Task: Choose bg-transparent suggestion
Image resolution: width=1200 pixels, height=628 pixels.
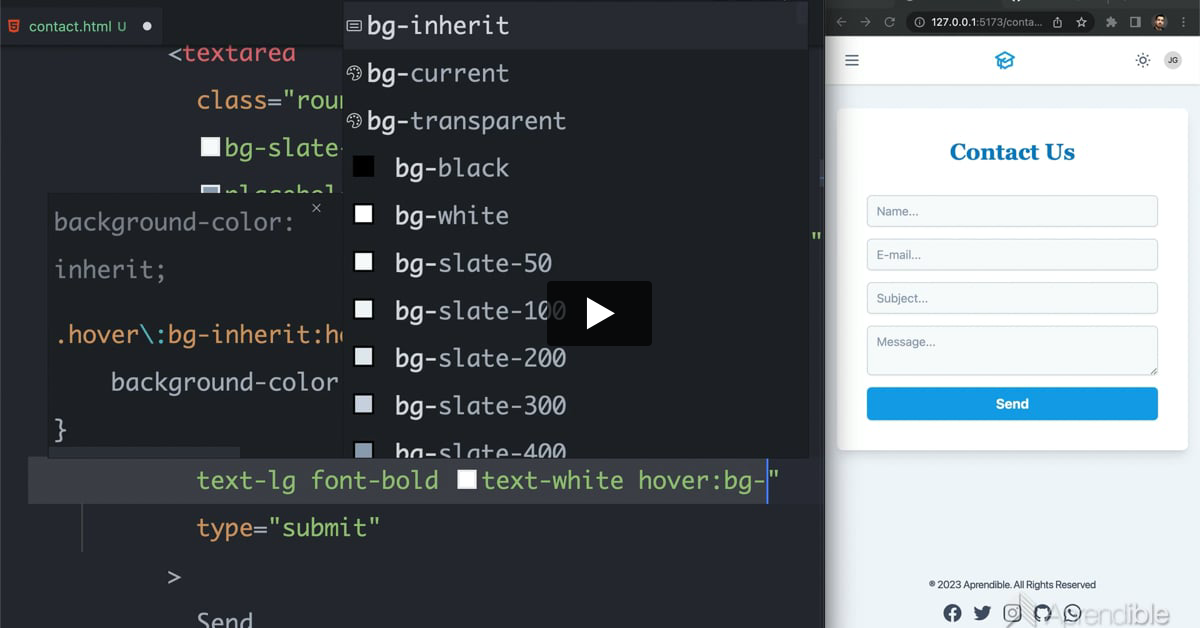Action: [575, 121]
